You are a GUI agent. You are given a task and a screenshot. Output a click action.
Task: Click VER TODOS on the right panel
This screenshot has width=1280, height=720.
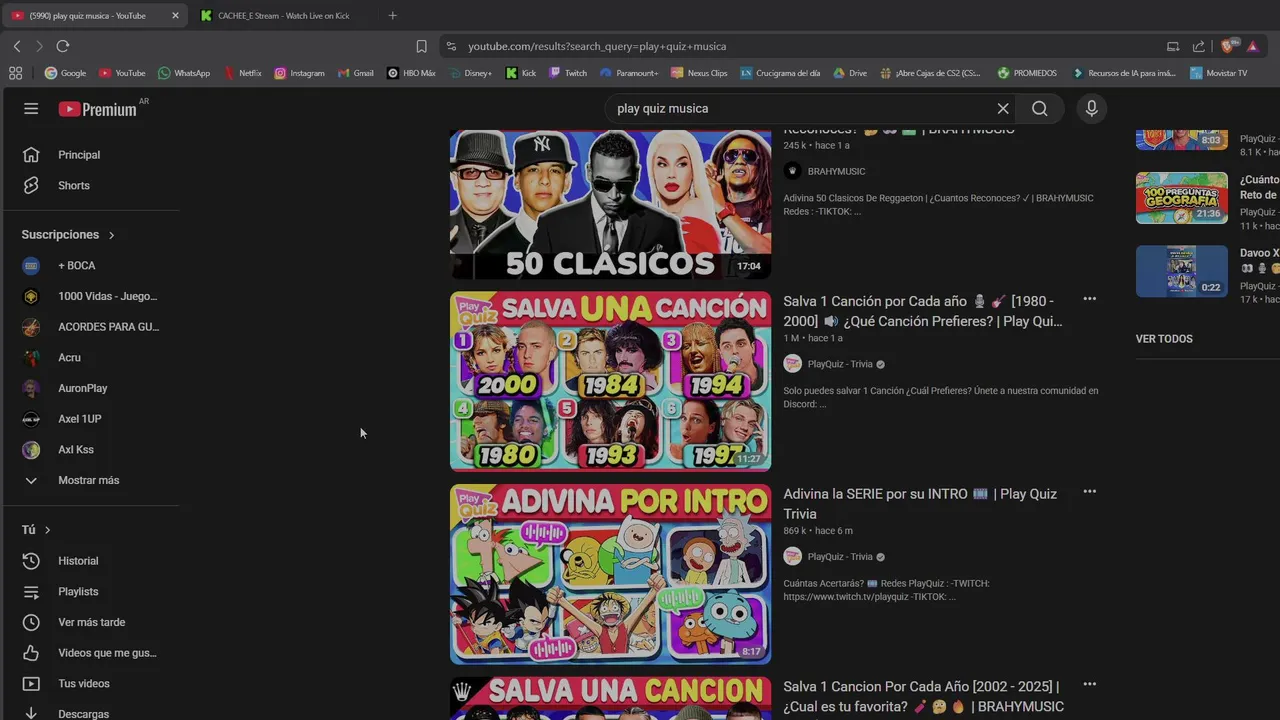click(1164, 339)
